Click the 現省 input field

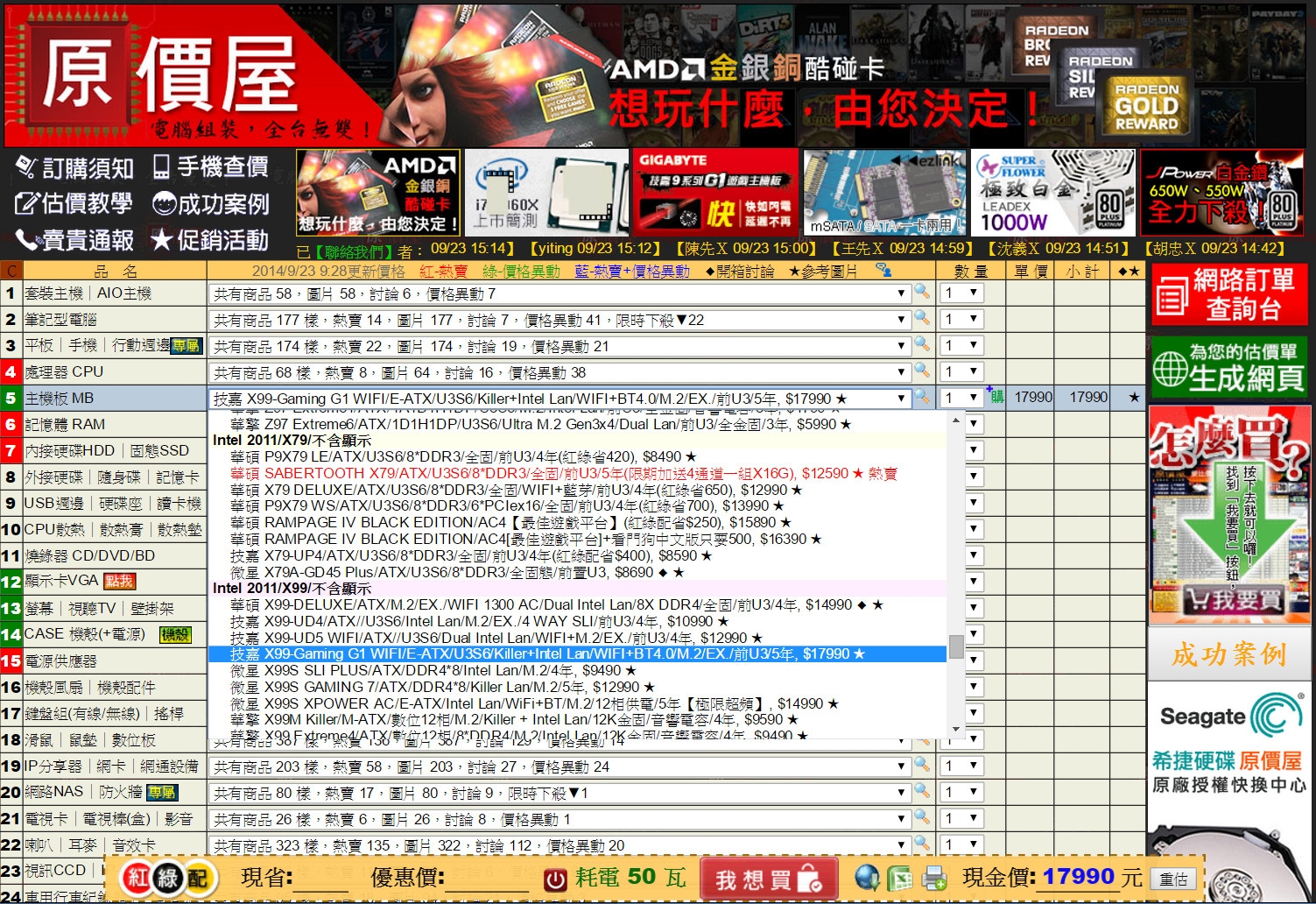click(320, 880)
